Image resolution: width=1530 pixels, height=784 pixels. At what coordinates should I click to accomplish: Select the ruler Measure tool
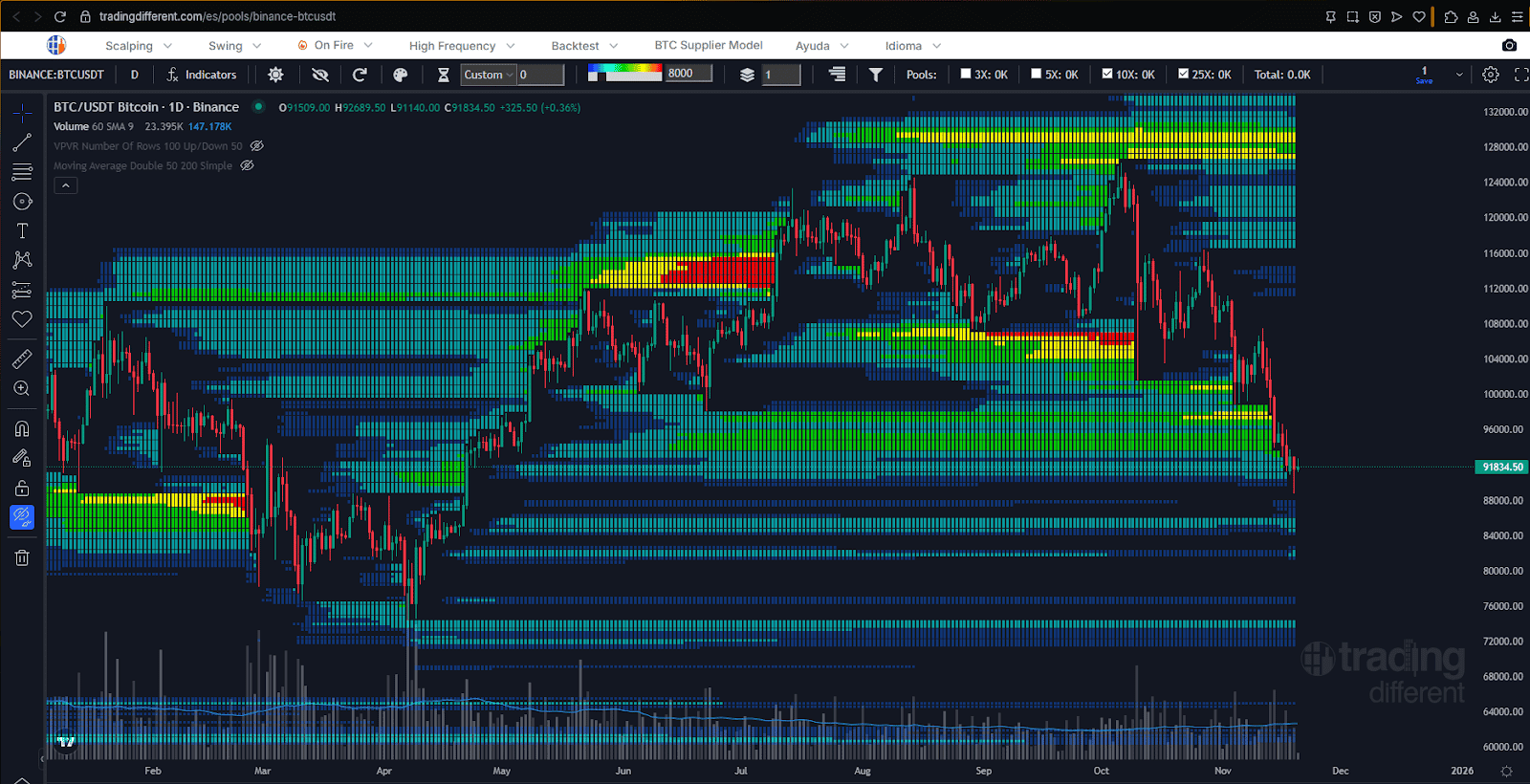click(22, 359)
